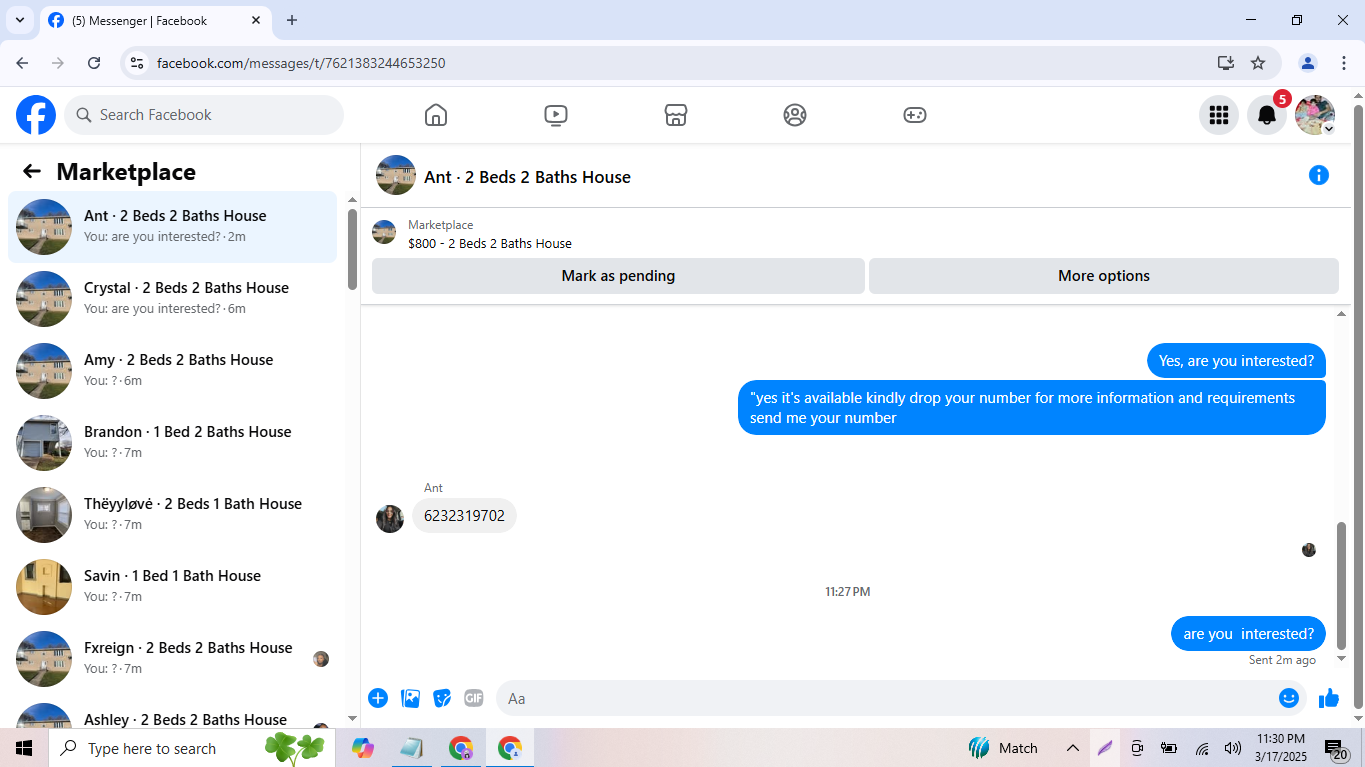Image resolution: width=1365 pixels, height=767 pixels.
Task: Open the Savin 1 Bed 1 Bath conversation
Action: click(173, 587)
